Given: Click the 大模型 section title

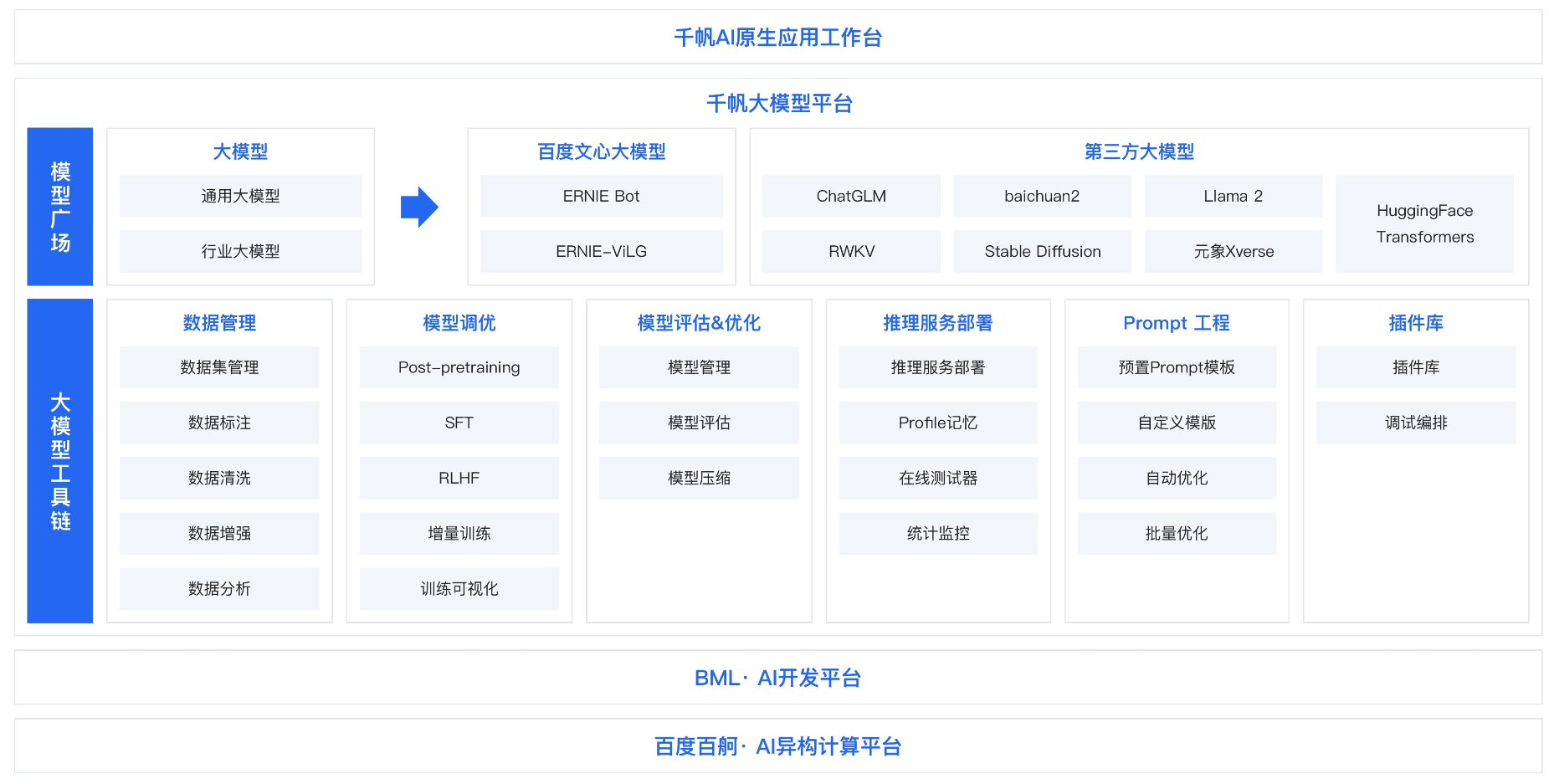Looking at the screenshot, I should (x=240, y=151).
